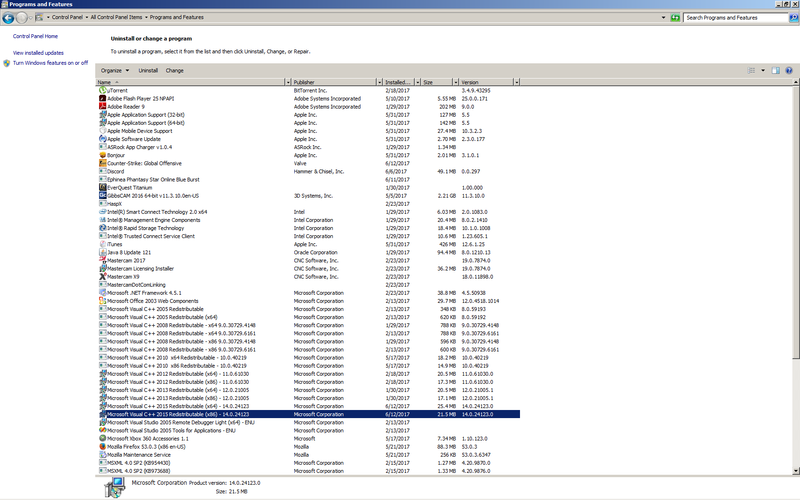Sort by the Version column header
Screen dimensions: 800x500
click(486, 82)
